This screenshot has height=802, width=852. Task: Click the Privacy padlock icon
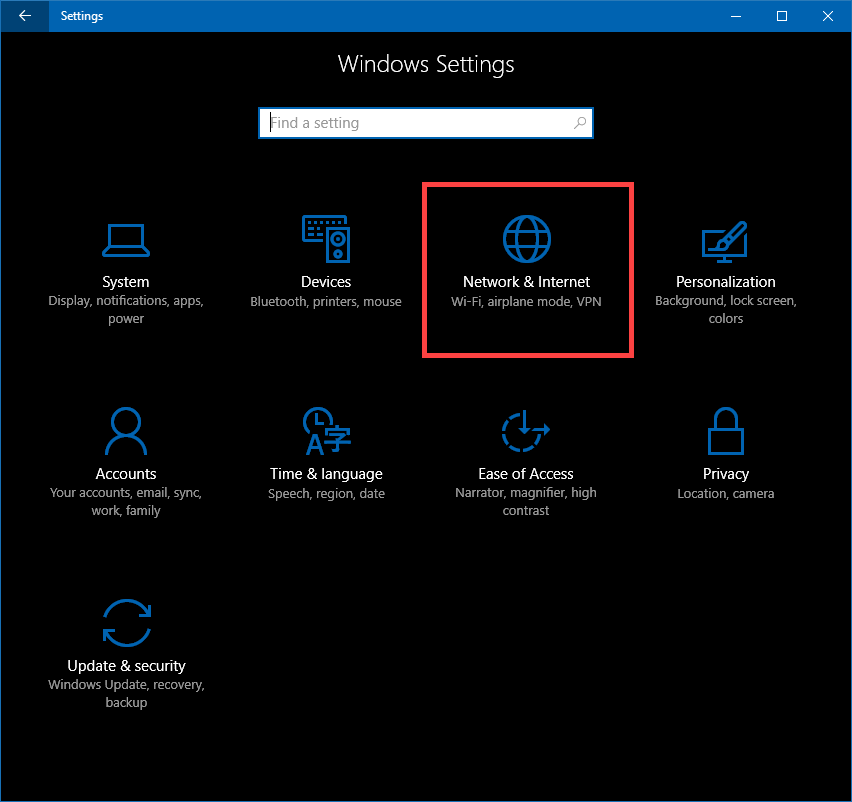pos(726,432)
